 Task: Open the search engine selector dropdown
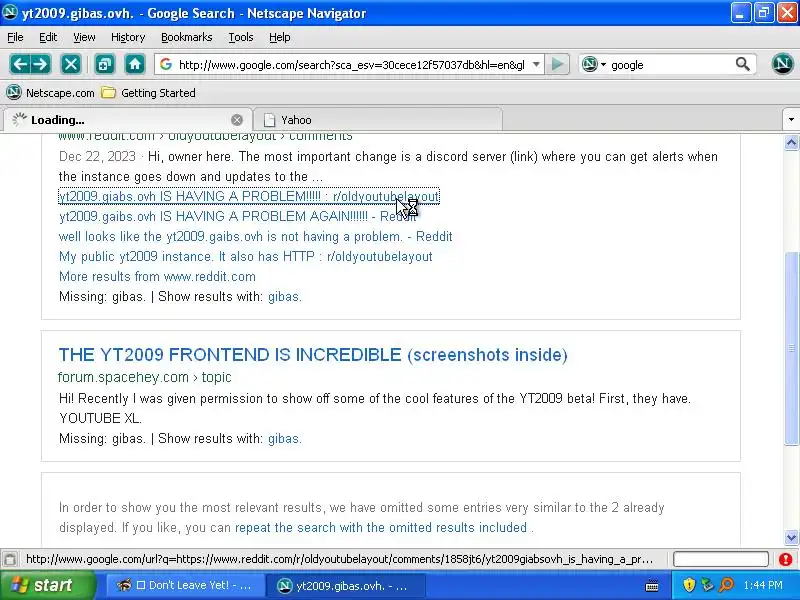(x=603, y=64)
